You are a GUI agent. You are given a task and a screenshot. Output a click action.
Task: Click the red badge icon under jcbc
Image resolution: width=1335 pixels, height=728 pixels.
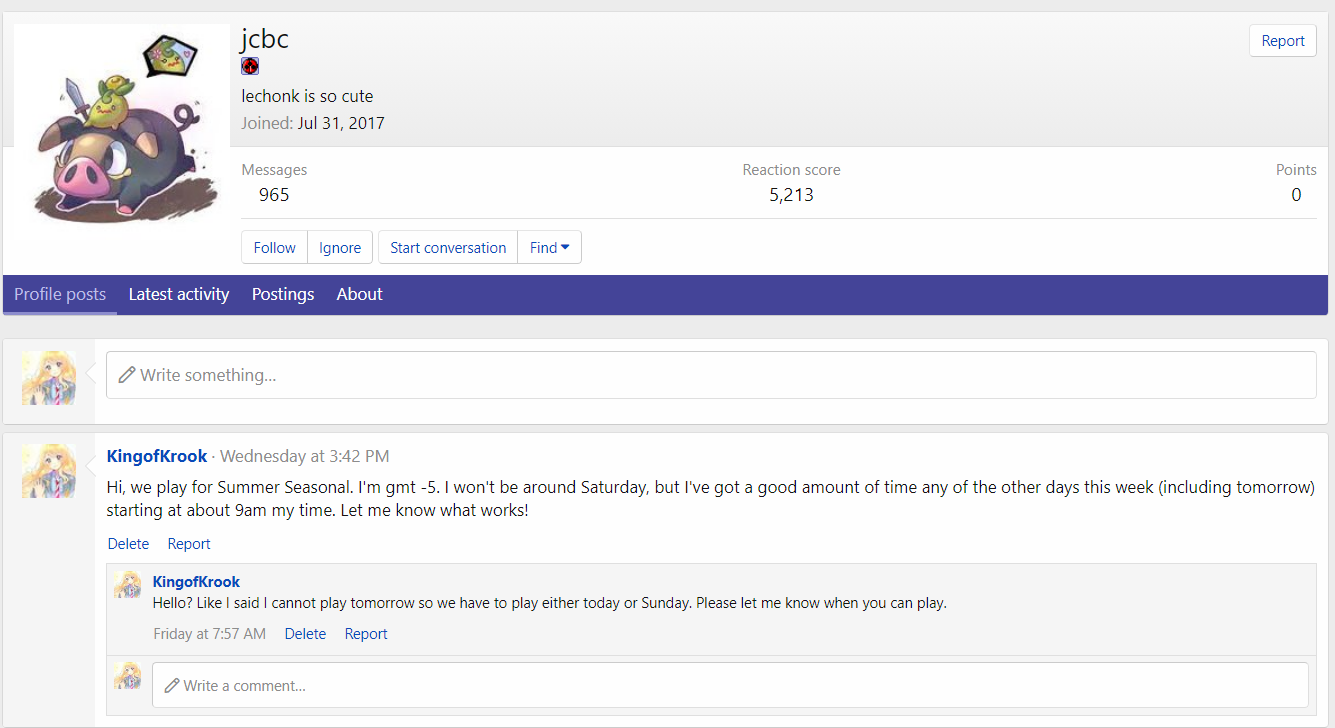coord(250,66)
